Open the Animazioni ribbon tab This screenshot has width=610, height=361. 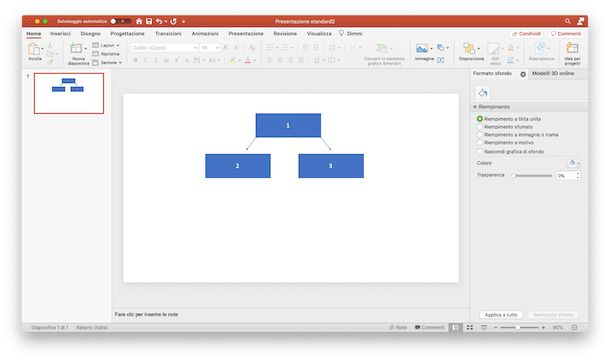[205, 34]
